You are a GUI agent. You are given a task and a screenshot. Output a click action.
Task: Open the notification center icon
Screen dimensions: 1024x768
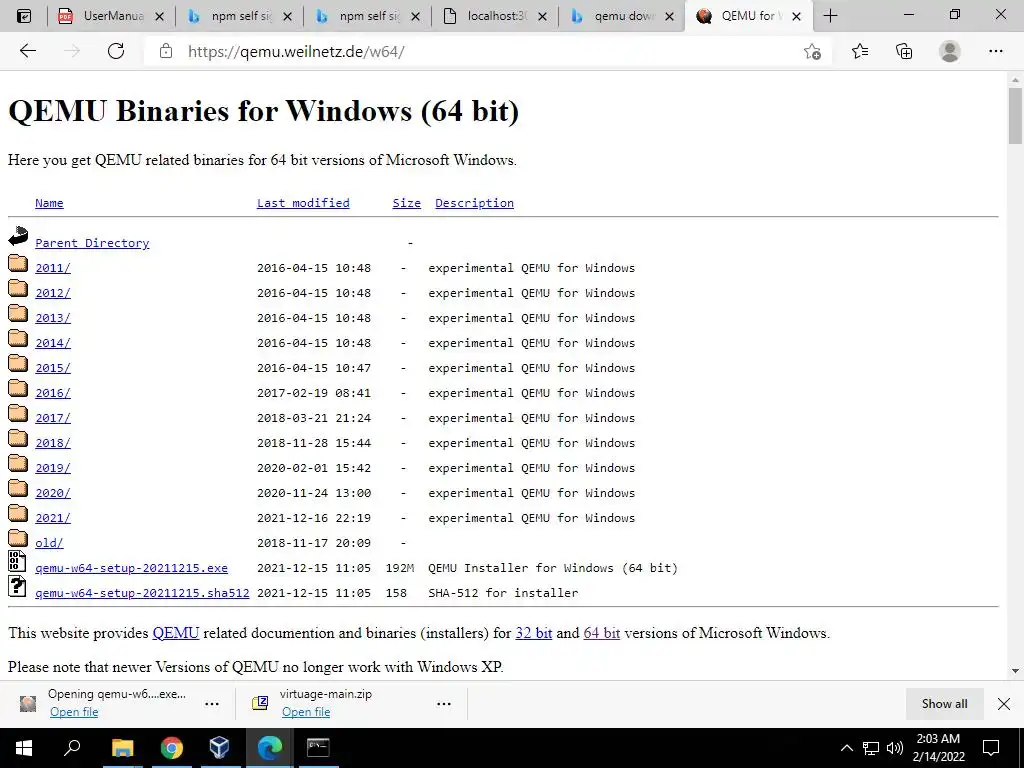(991, 748)
